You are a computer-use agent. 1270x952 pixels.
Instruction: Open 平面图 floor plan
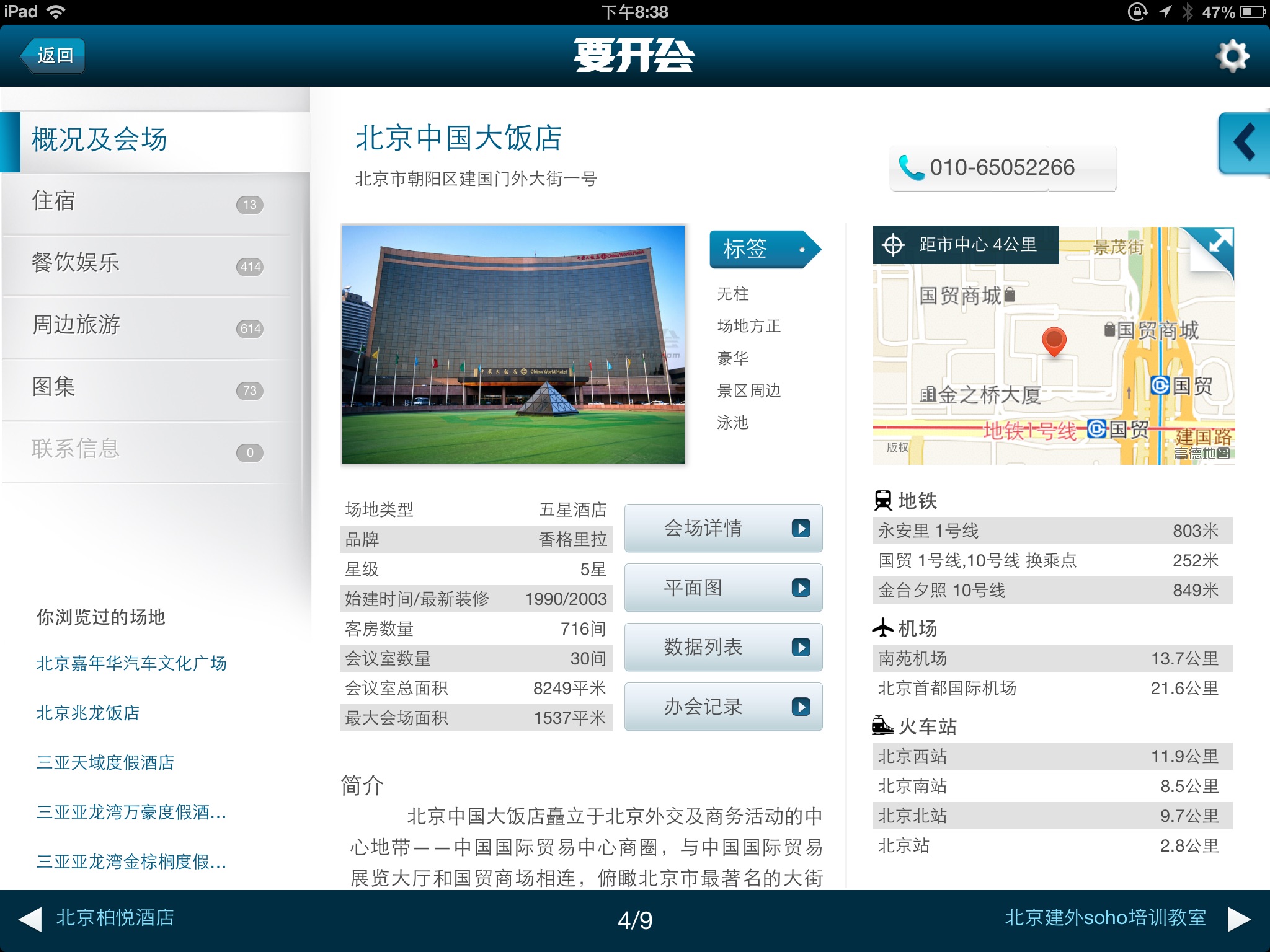pos(723,588)
